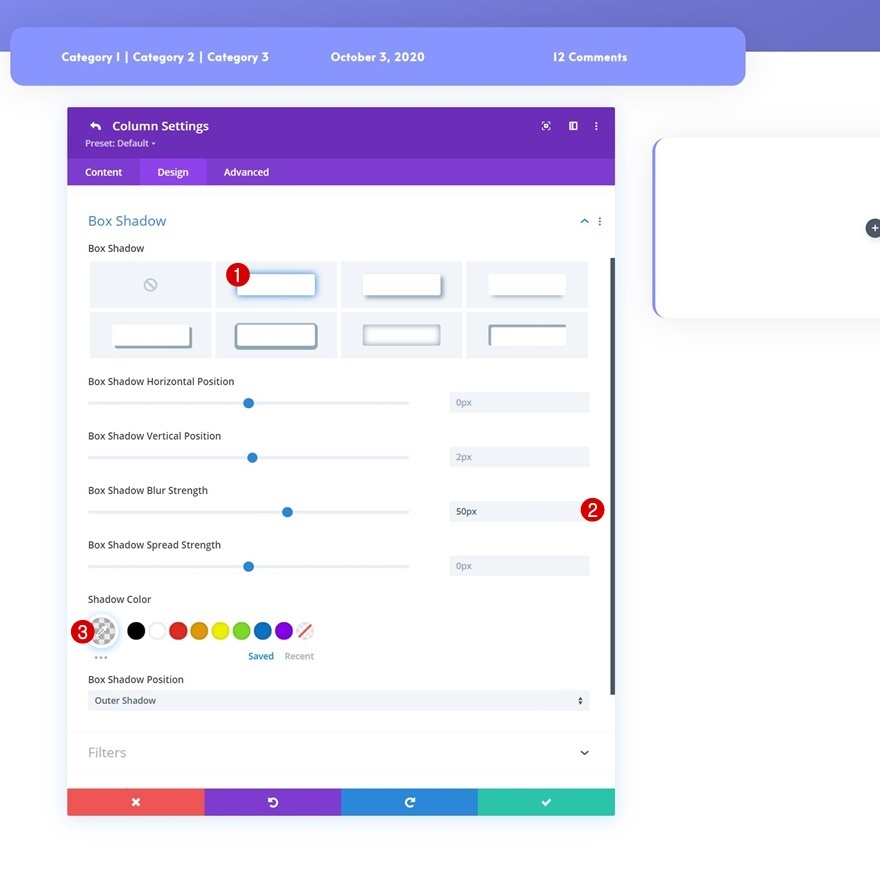The width and height of the screenshot is (880, 873).
Task: Click the Category 1 link
Action: pos(90,57)
